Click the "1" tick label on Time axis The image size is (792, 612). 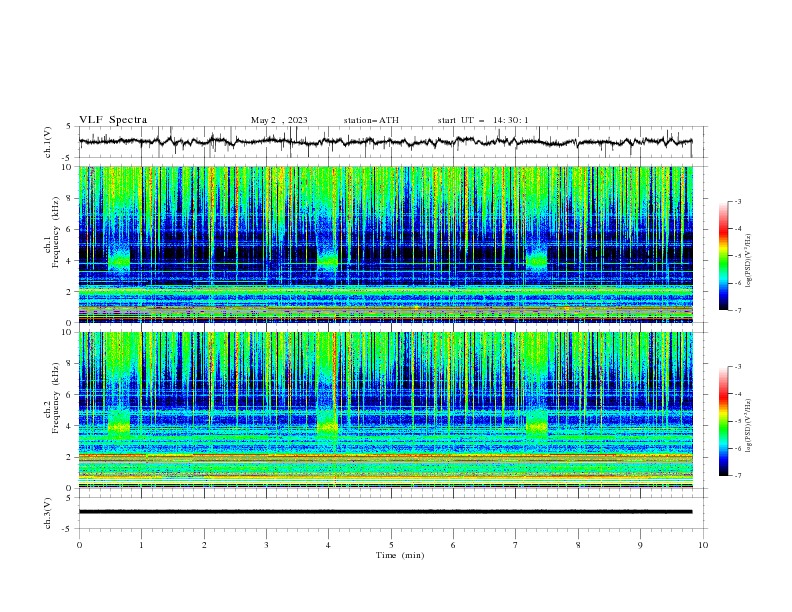(142, 545)
